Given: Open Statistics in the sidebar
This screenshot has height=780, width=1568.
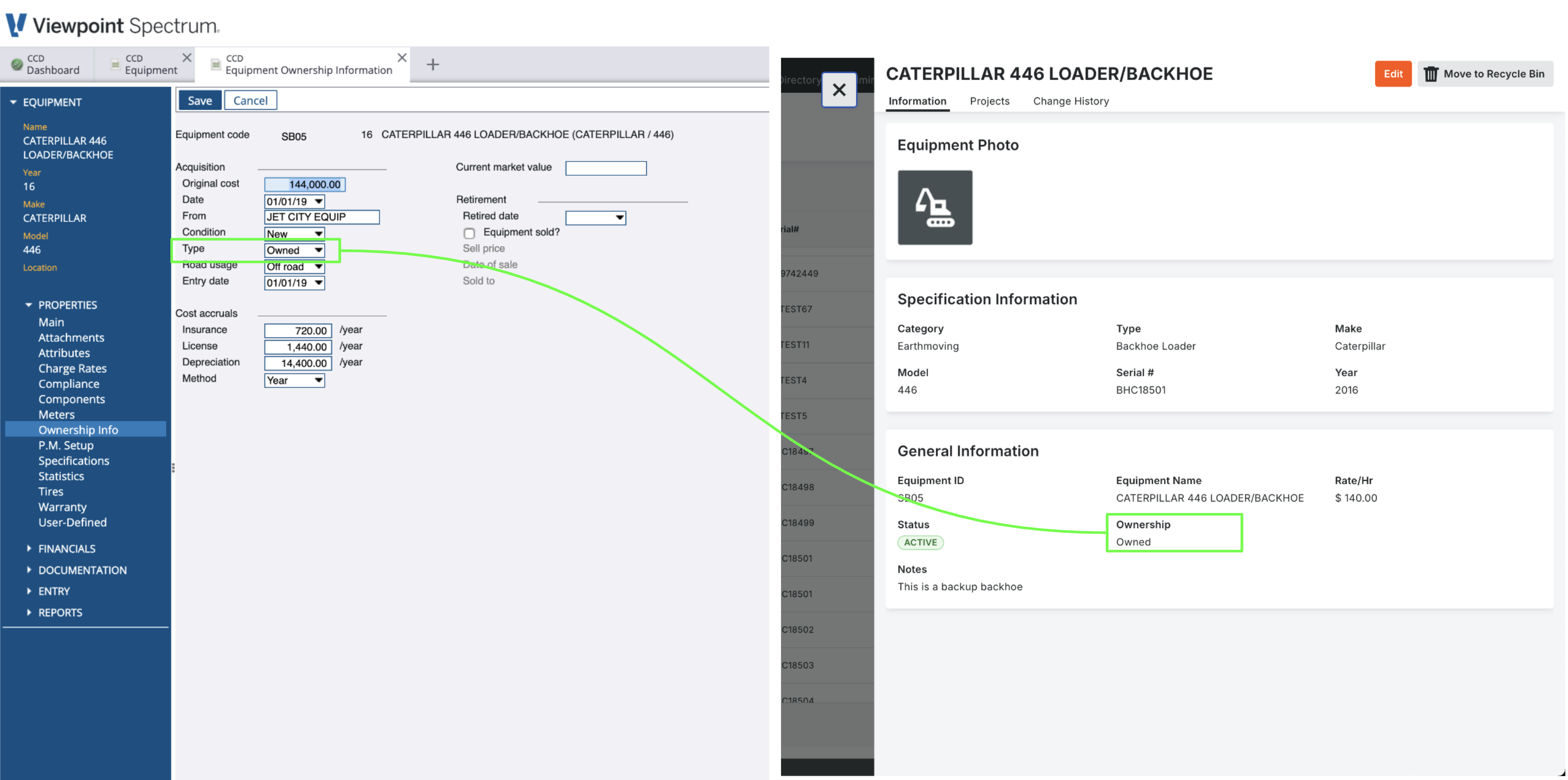Looking at the screenshot, I should (61, 476).
